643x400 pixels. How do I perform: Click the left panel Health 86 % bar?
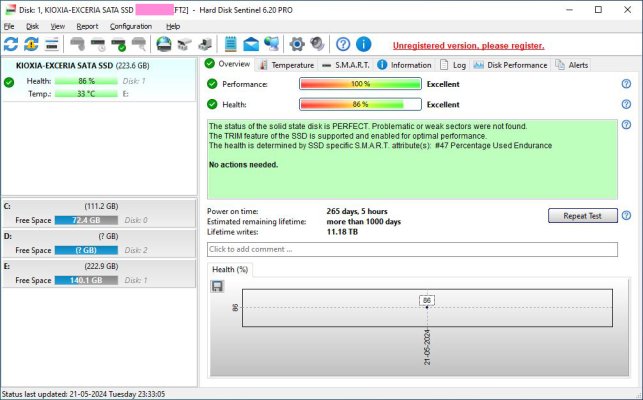click(86, 81)
